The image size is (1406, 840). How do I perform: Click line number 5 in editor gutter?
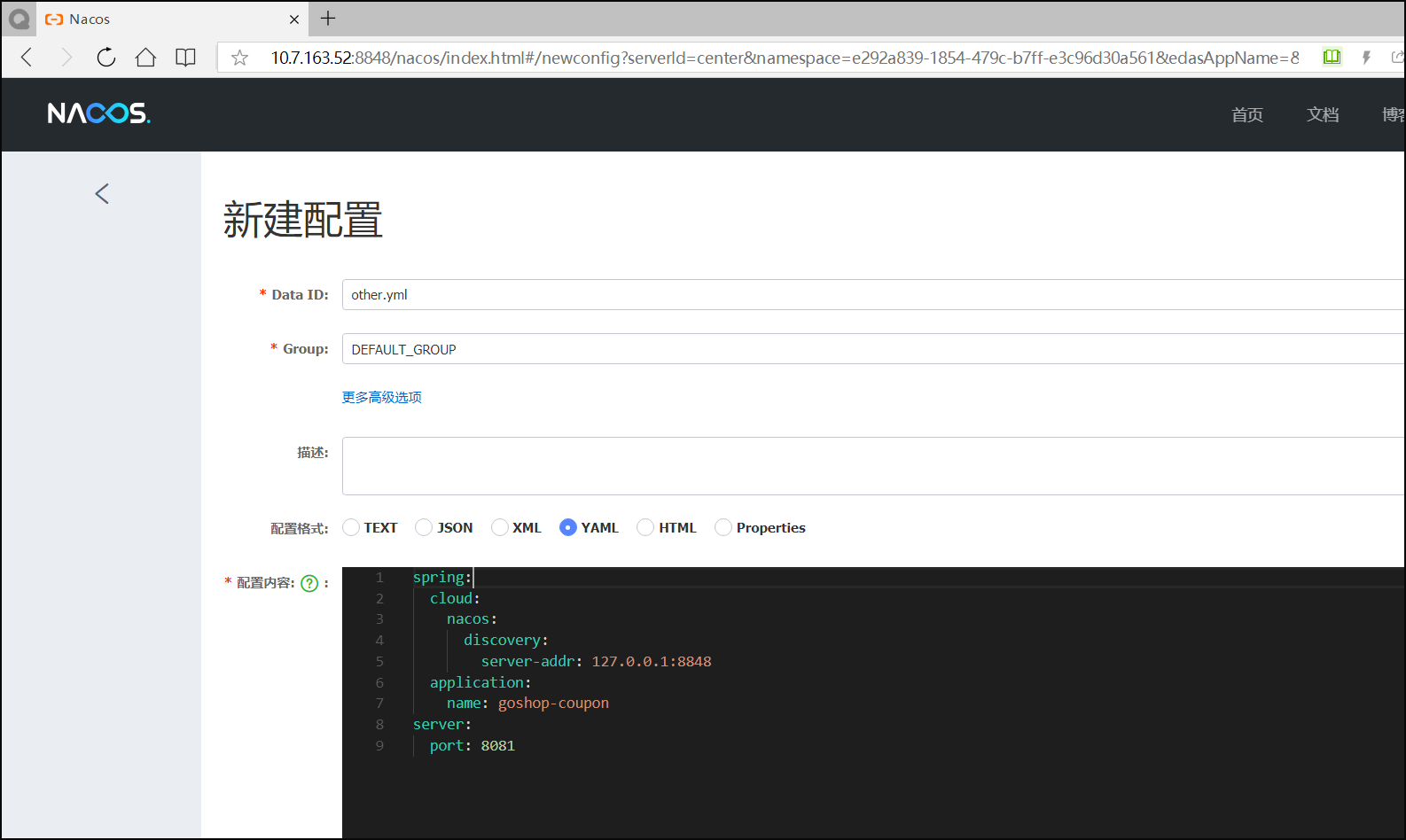coord(379,662)
